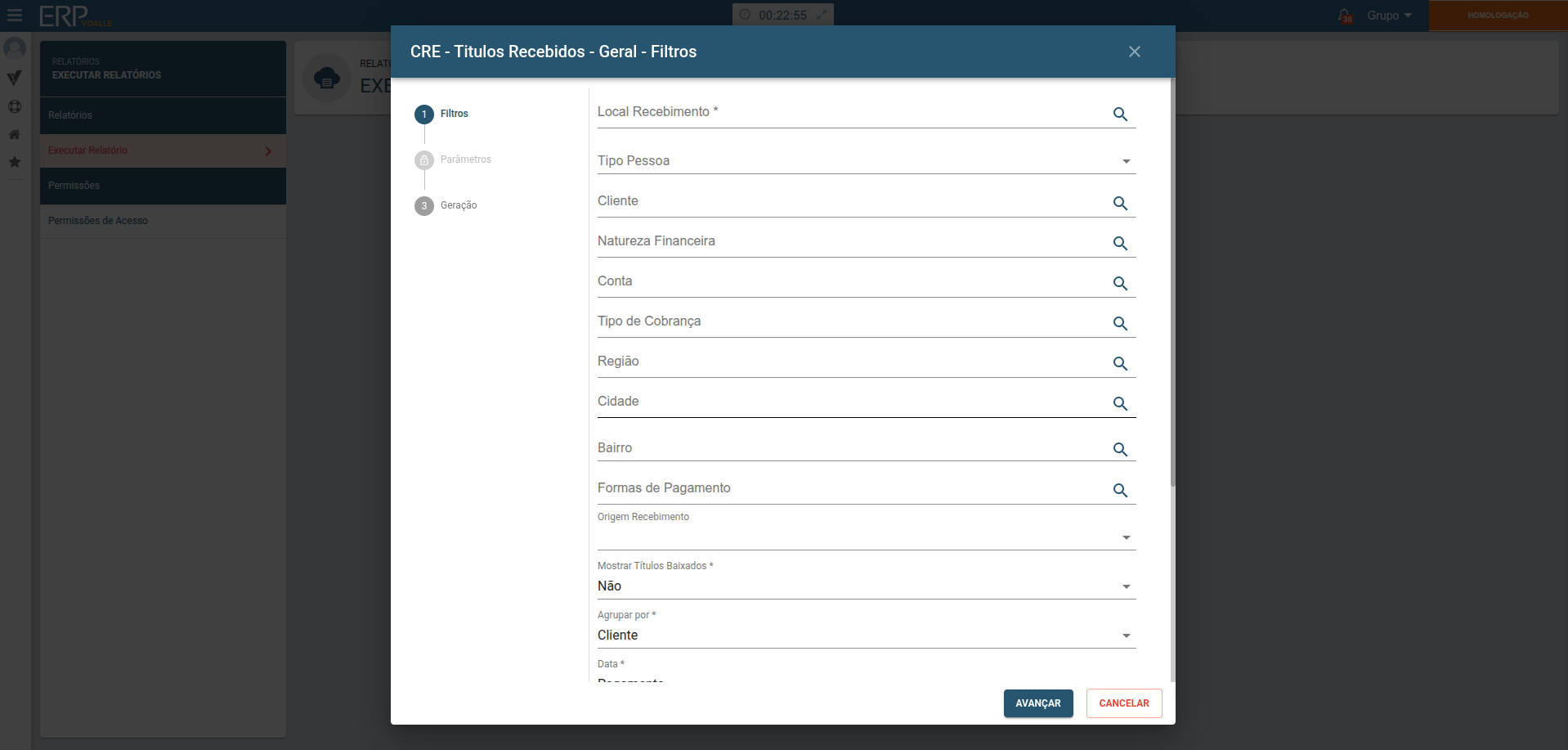This screenshot has width=1568, height=750.
Task: Expand Tipo Pessoa dropdown
Action: coord(1126,162)
